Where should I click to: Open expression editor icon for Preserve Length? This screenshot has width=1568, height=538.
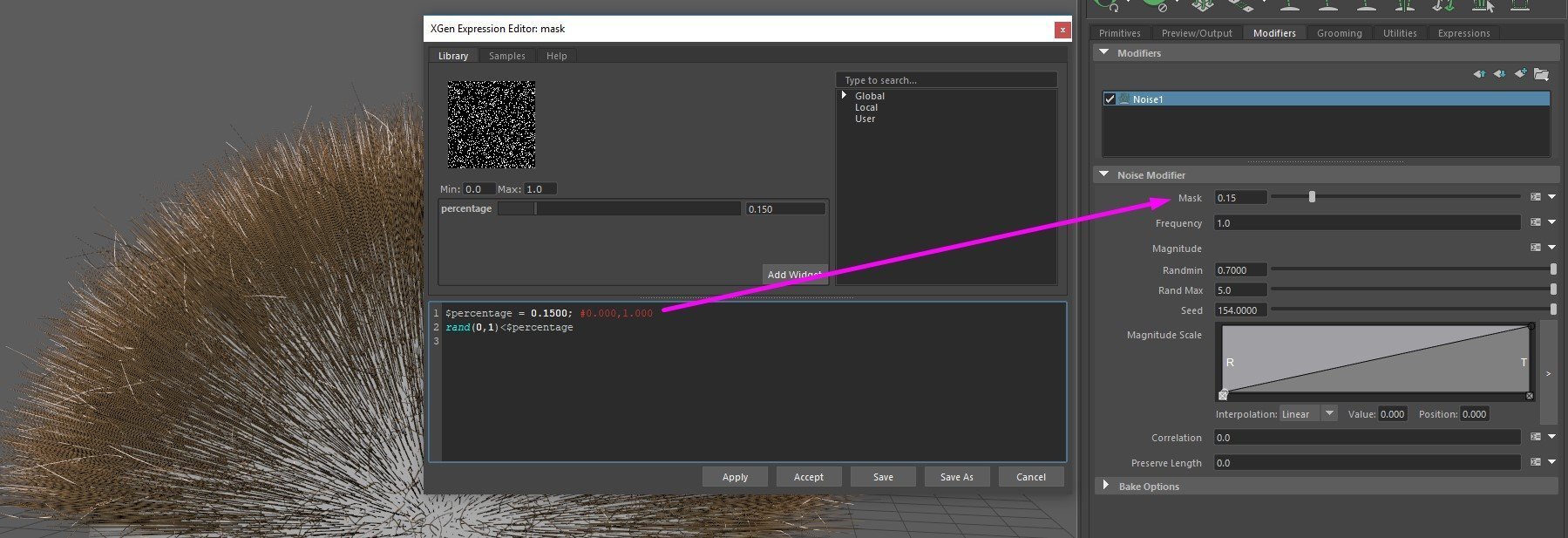click(1536, 462)
